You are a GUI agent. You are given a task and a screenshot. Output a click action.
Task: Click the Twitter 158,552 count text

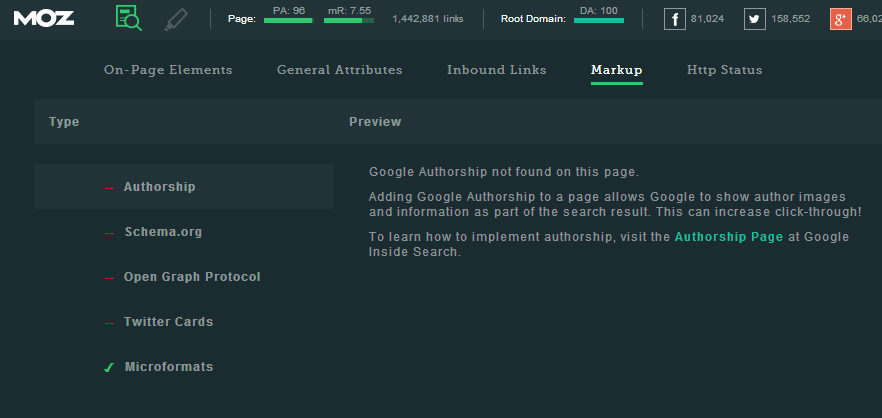coord(790,19)
